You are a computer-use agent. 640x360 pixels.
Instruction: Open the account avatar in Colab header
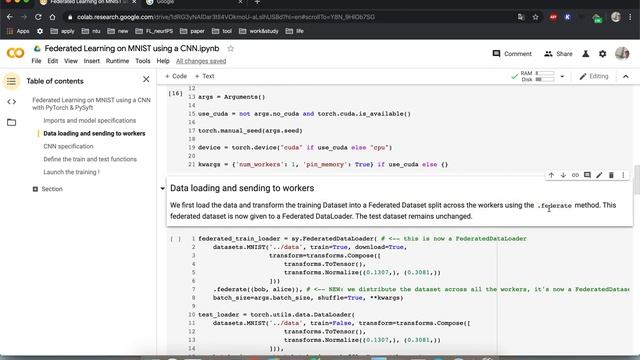[x=622, y=53]
